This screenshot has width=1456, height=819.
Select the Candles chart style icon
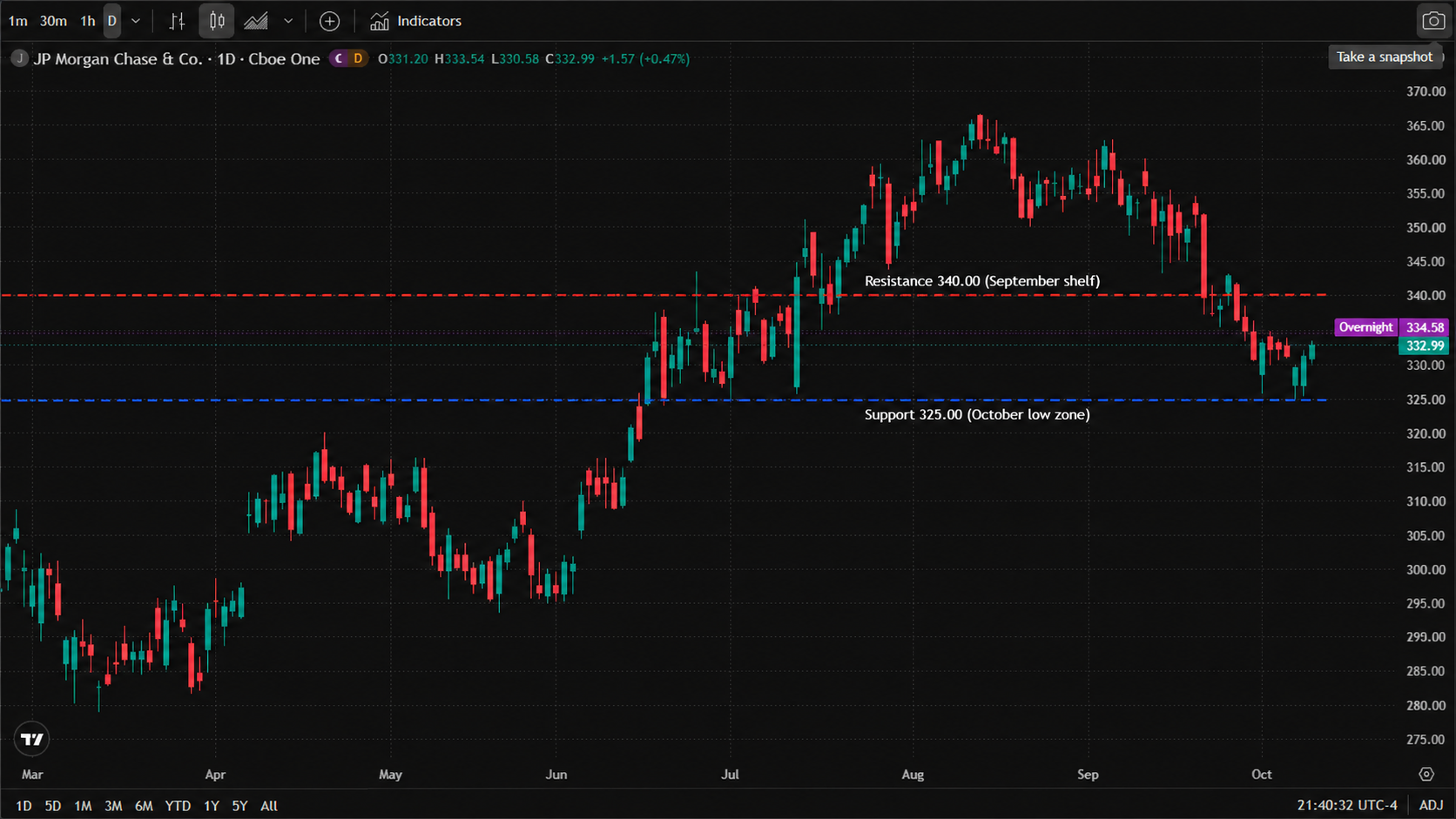(x=217, y=21)
